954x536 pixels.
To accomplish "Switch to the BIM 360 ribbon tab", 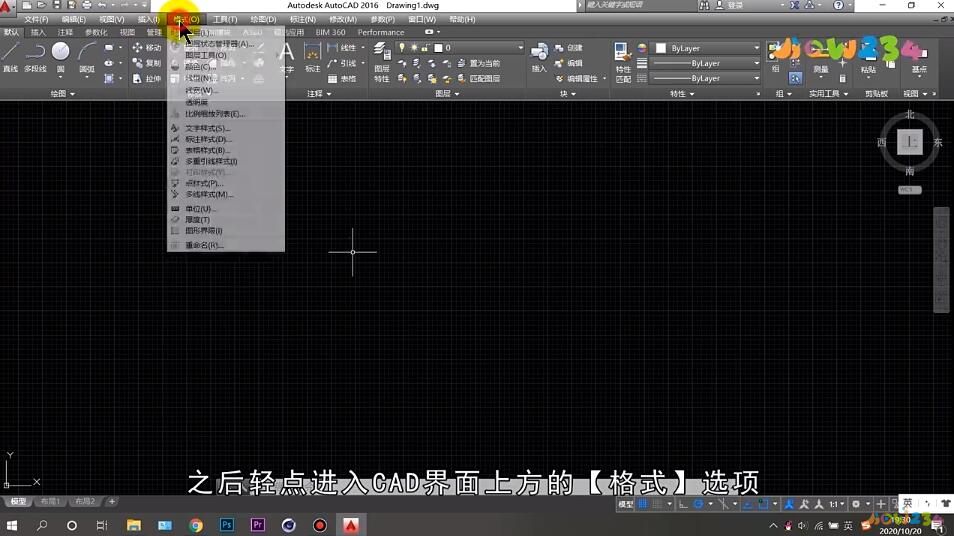I will [x=330, y=32].
